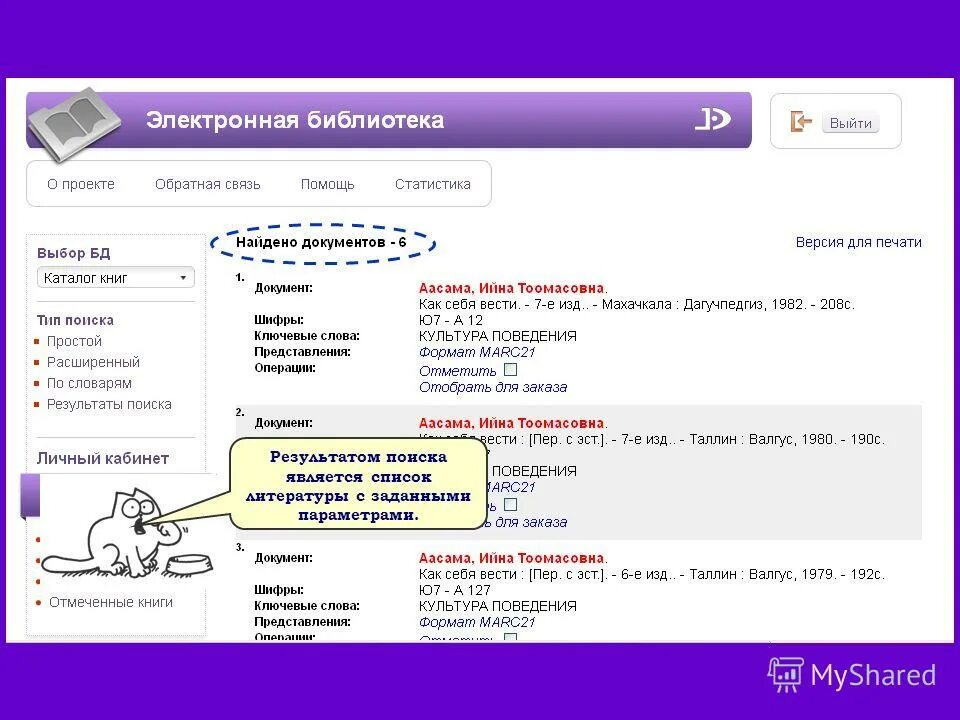Click the Выйти button
This screenshot has height=720, width=960.
click(x=851, y=121)
